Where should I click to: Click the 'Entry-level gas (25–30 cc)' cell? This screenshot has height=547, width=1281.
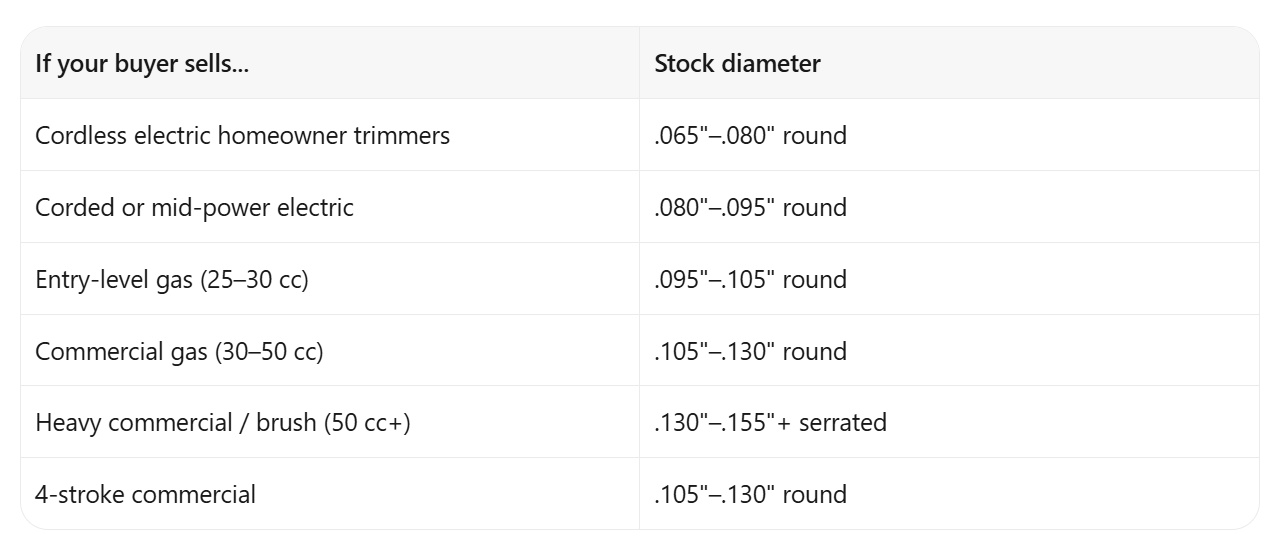pyautogui.click(x=330, y=279)
